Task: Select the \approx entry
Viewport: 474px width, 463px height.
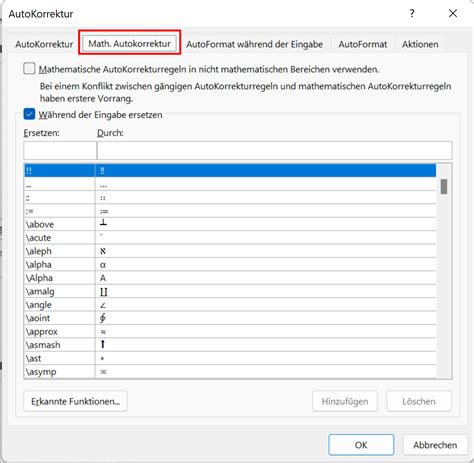Action: [x=230, y=332]
